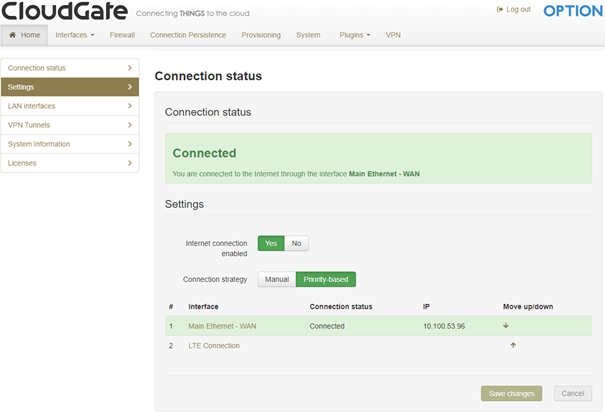The image size is (605, 414).
Task: Select the LTE Connection interface row
Action: (214, 345)
